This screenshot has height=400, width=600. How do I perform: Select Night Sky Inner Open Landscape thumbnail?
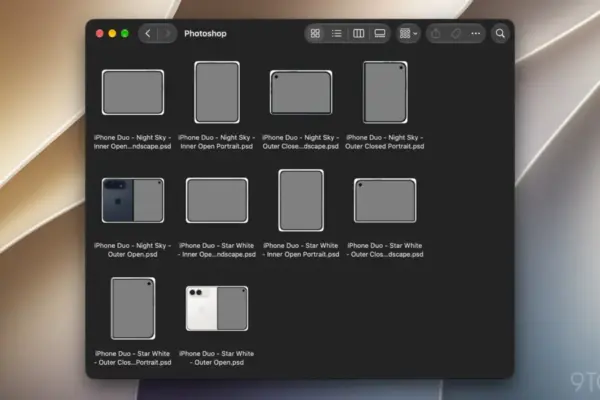pos(133,92)
